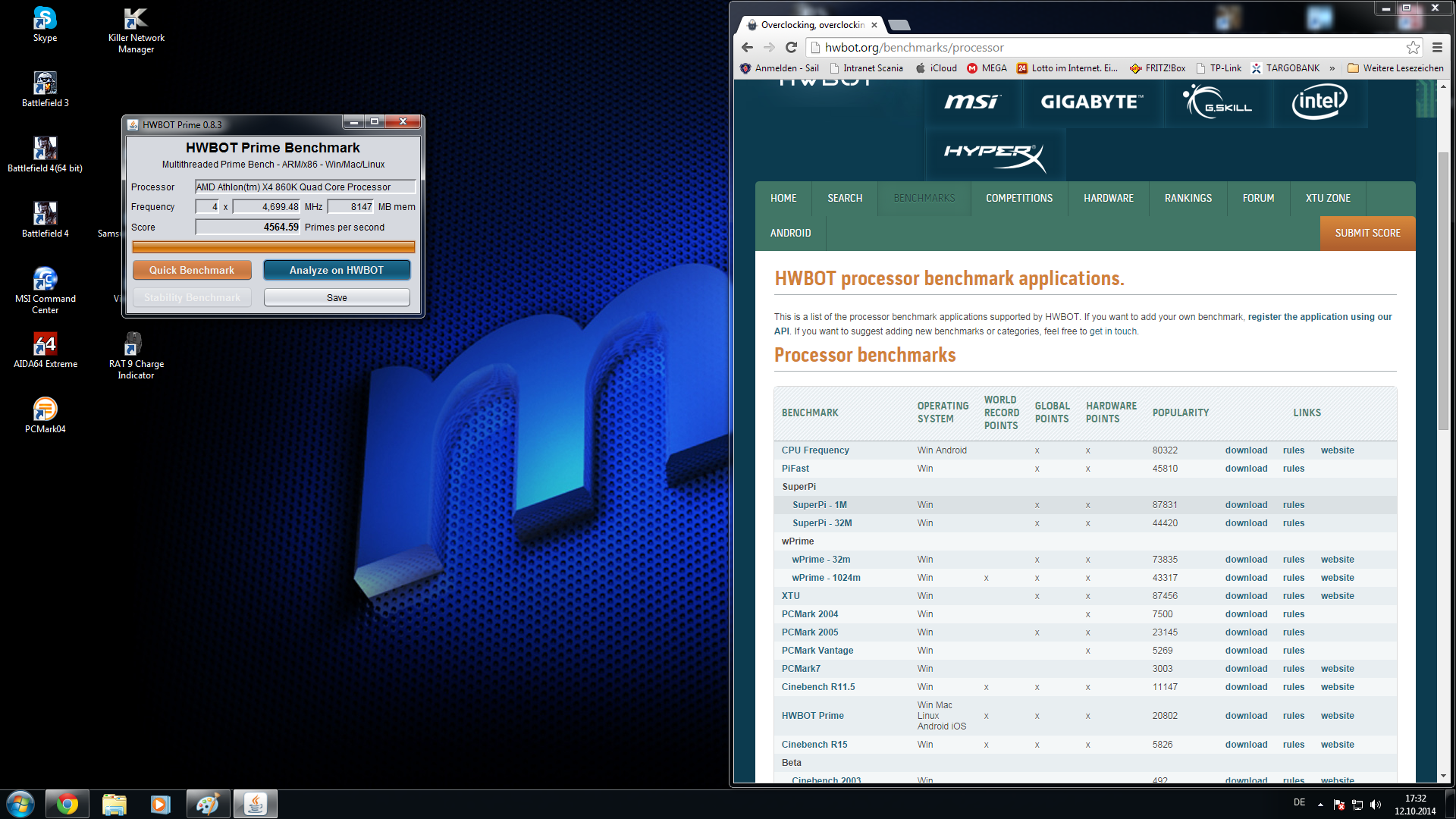Open the HOME menu on HWBOT

point(783,198)
